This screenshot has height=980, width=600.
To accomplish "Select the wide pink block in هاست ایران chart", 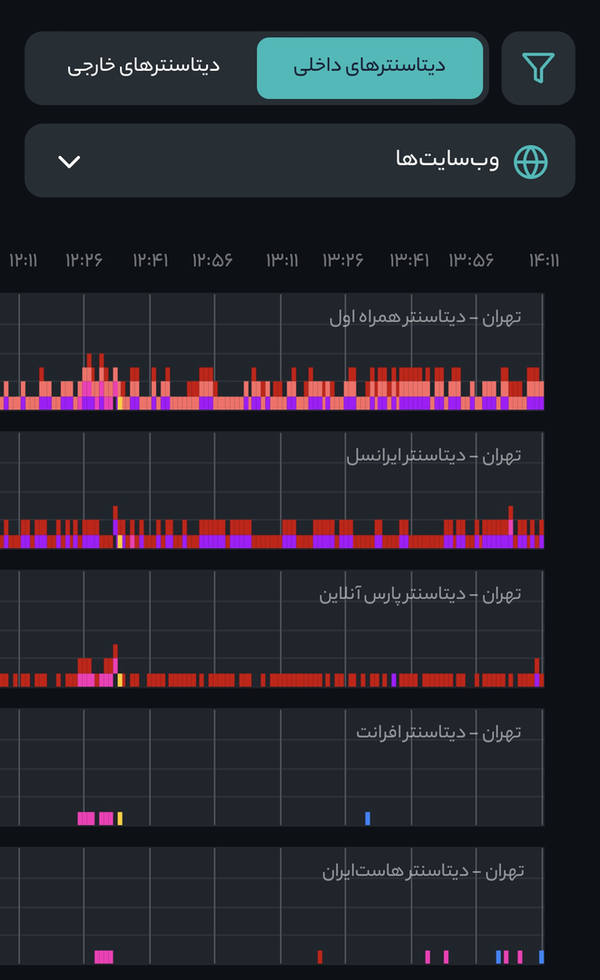I will click(104, 956).
